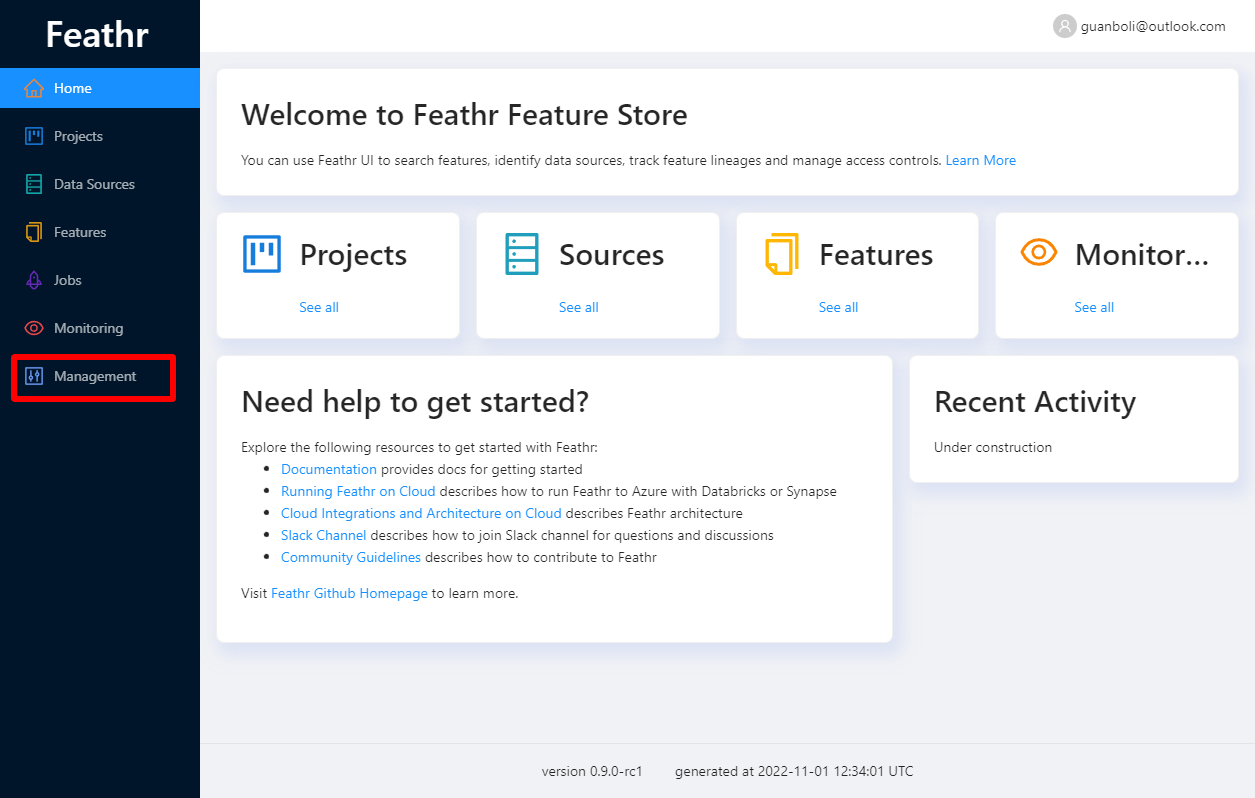Click the Home icon in sidebar
1255x798 pixels.
pyautogui.click(x=34, y=88)
